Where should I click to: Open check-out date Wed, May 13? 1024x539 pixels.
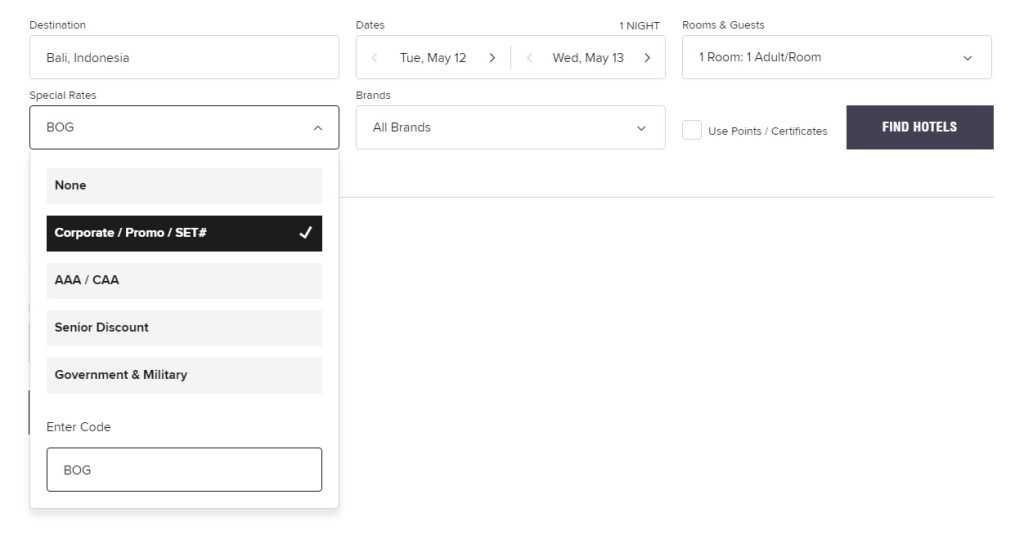[588, 58]
